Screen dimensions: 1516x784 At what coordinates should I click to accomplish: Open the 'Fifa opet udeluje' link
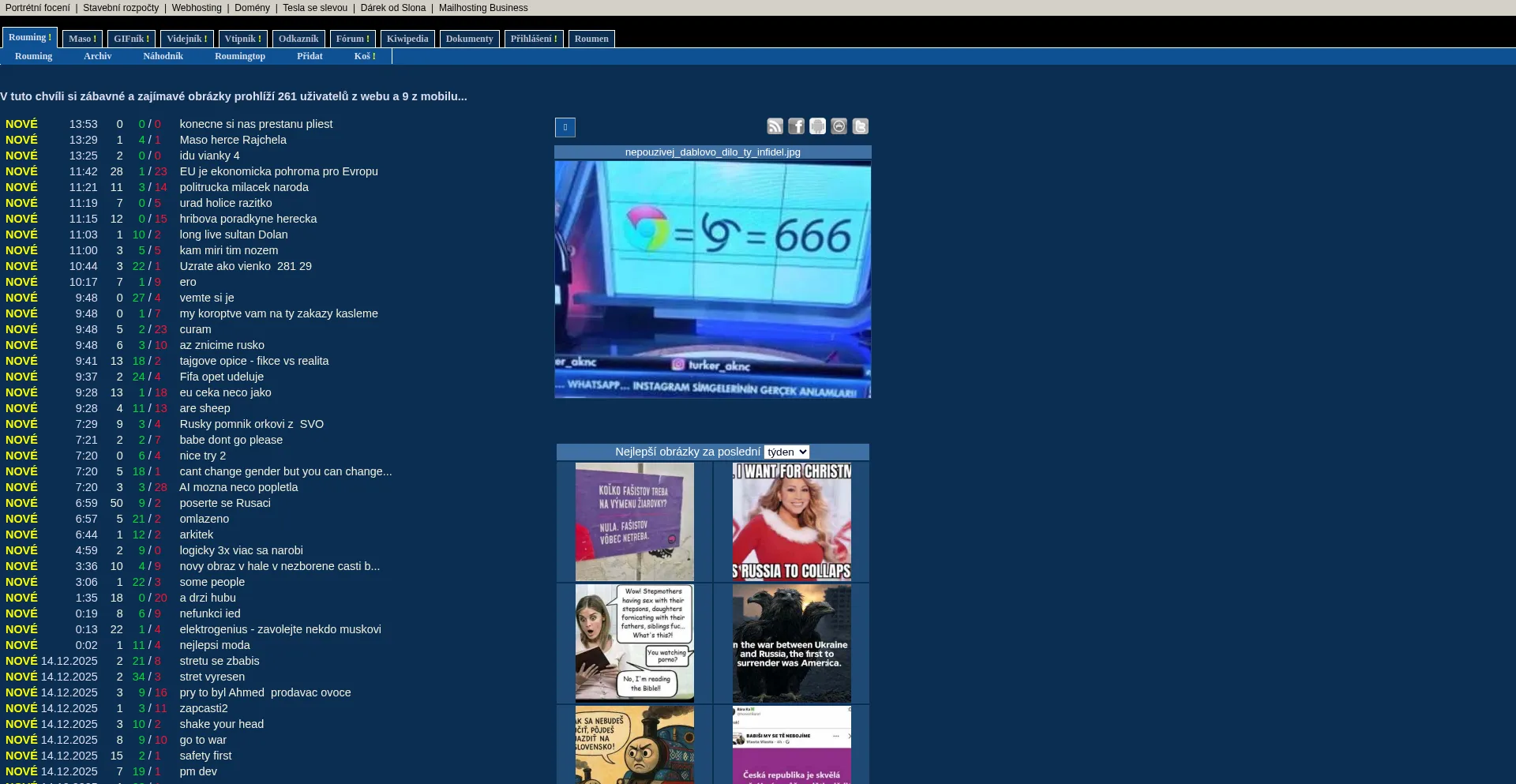pyautogui.click(x=221, y=377)
